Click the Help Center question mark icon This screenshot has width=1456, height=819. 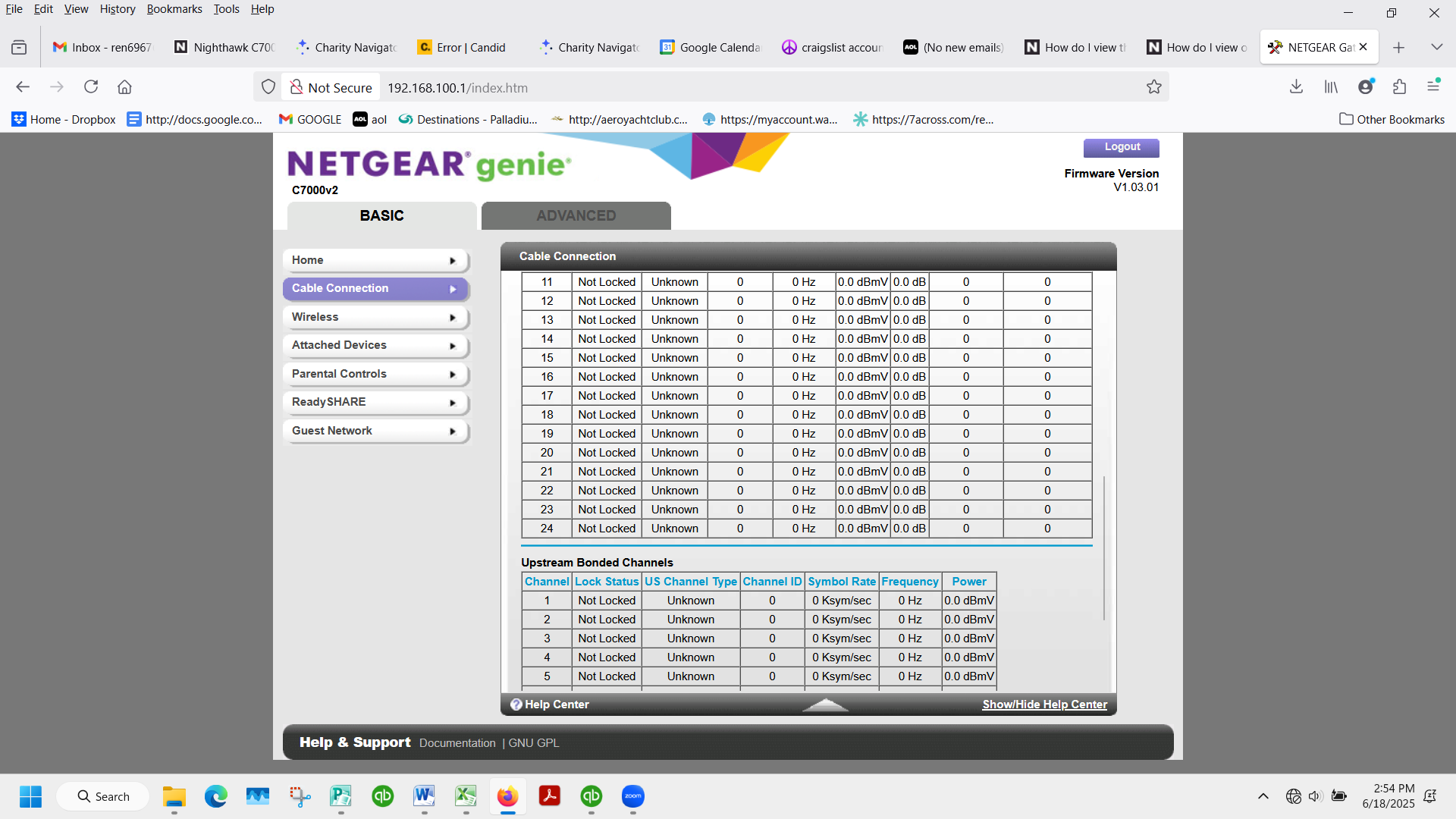[x=516, y=704]
